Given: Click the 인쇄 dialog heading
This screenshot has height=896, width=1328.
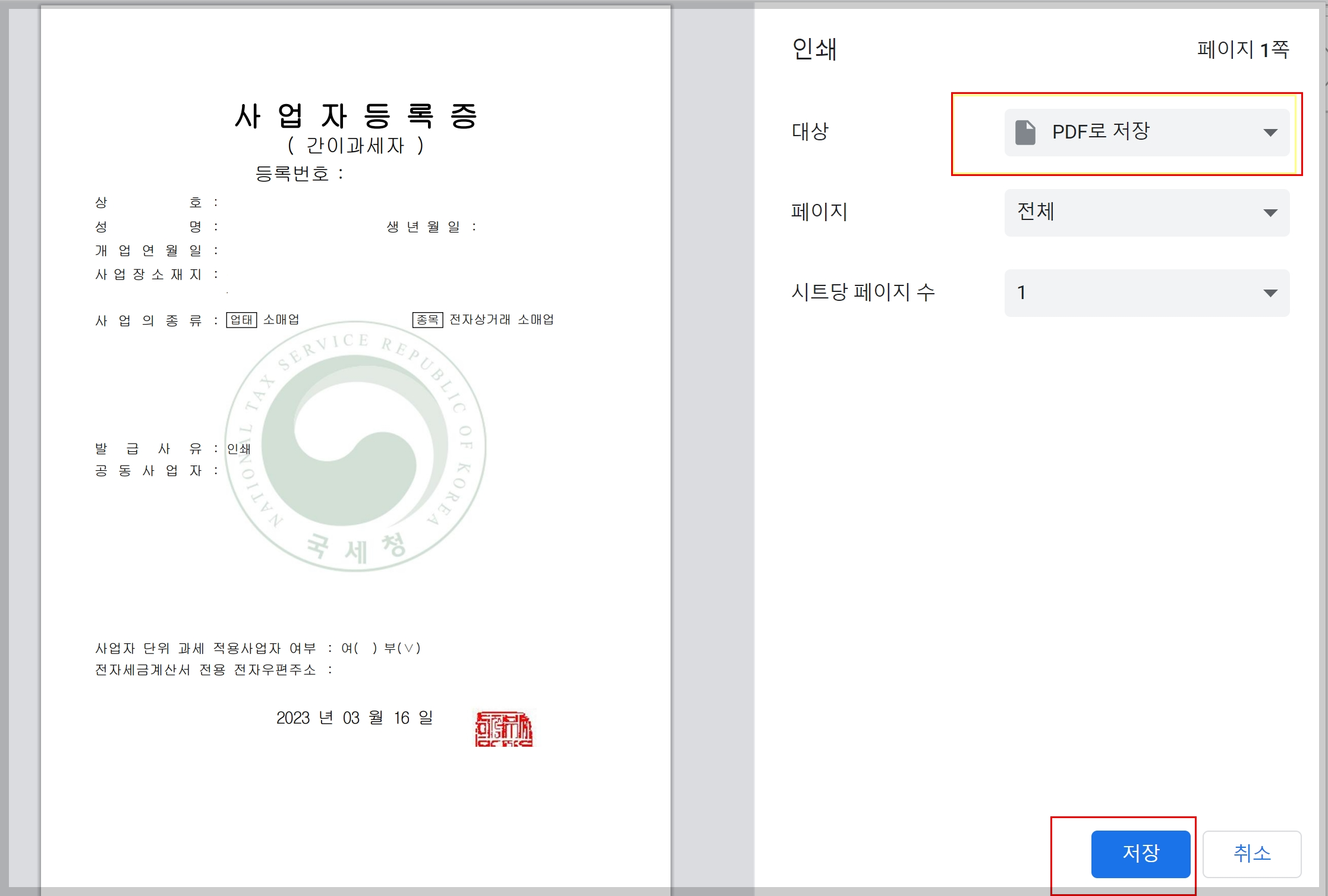Looking at the screenshot, I should point(814,49).
